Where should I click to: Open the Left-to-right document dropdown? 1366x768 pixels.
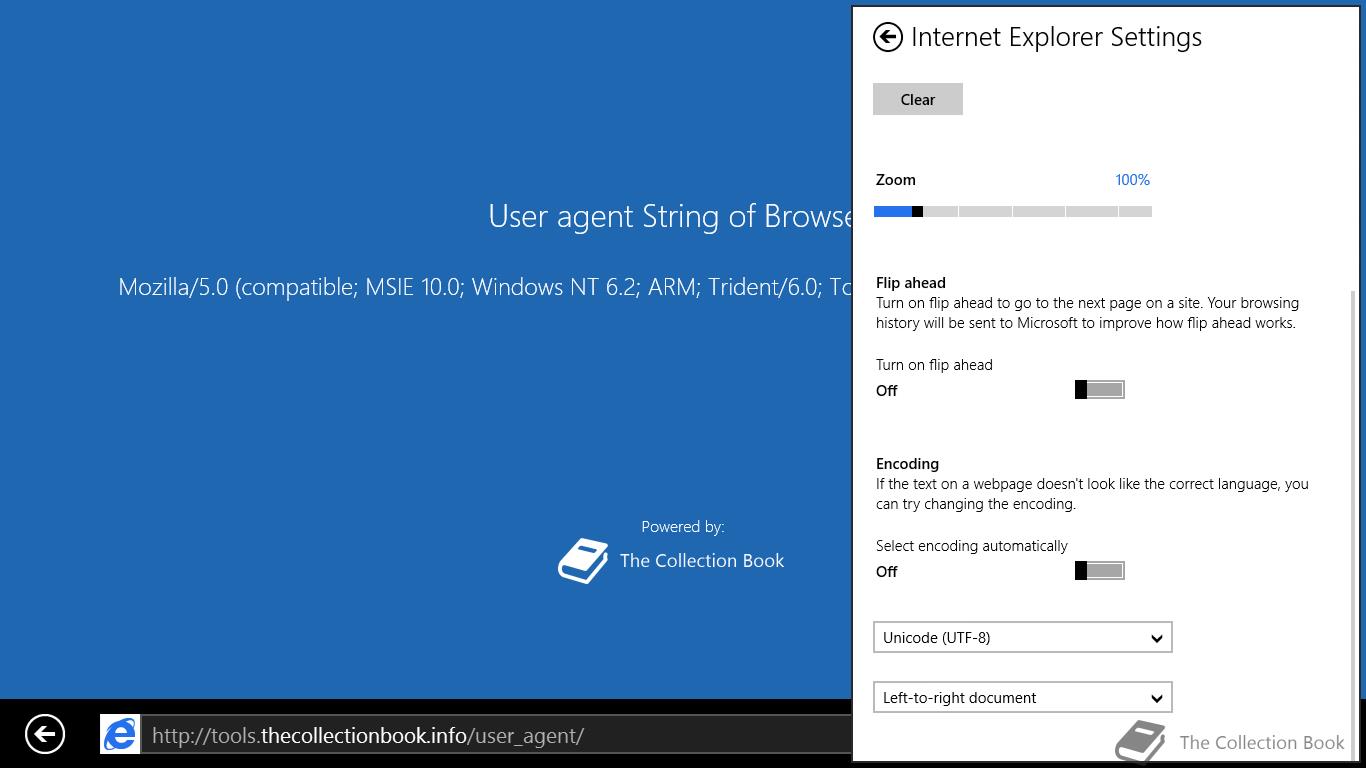(1023, 697)
